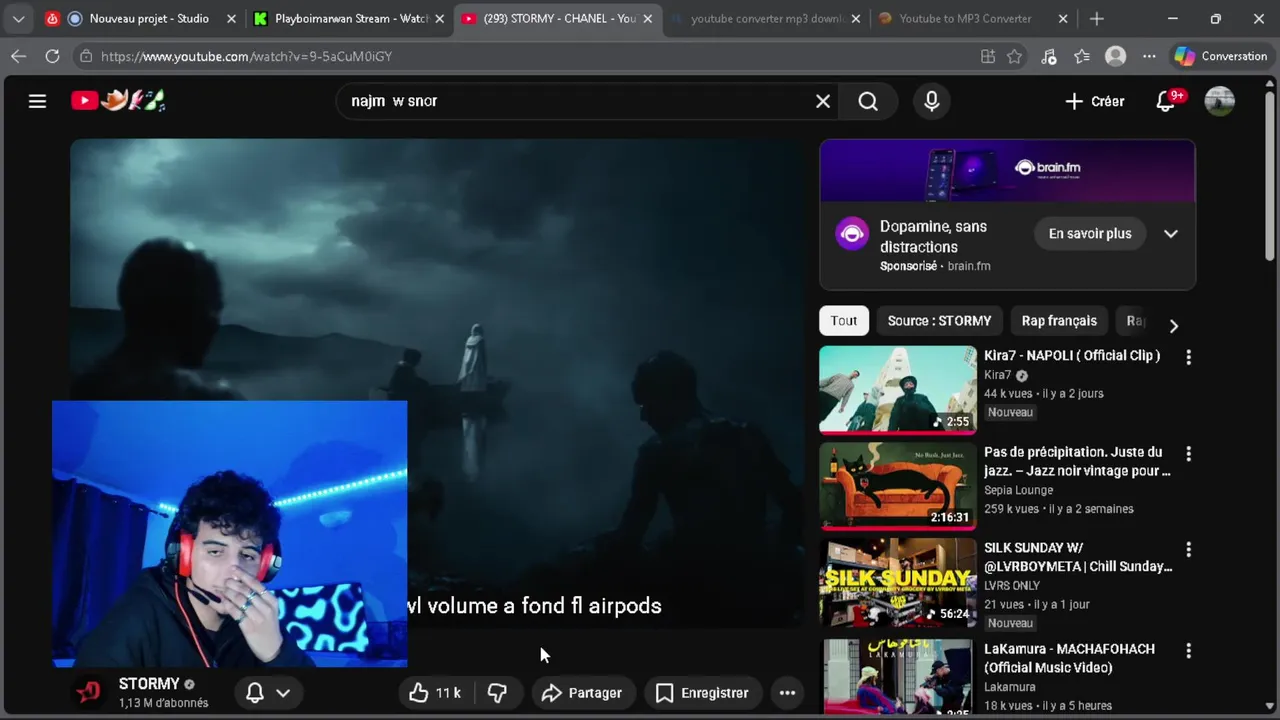
Task: Click the YouTube address bar URL
Action: (x=246, y=57)
